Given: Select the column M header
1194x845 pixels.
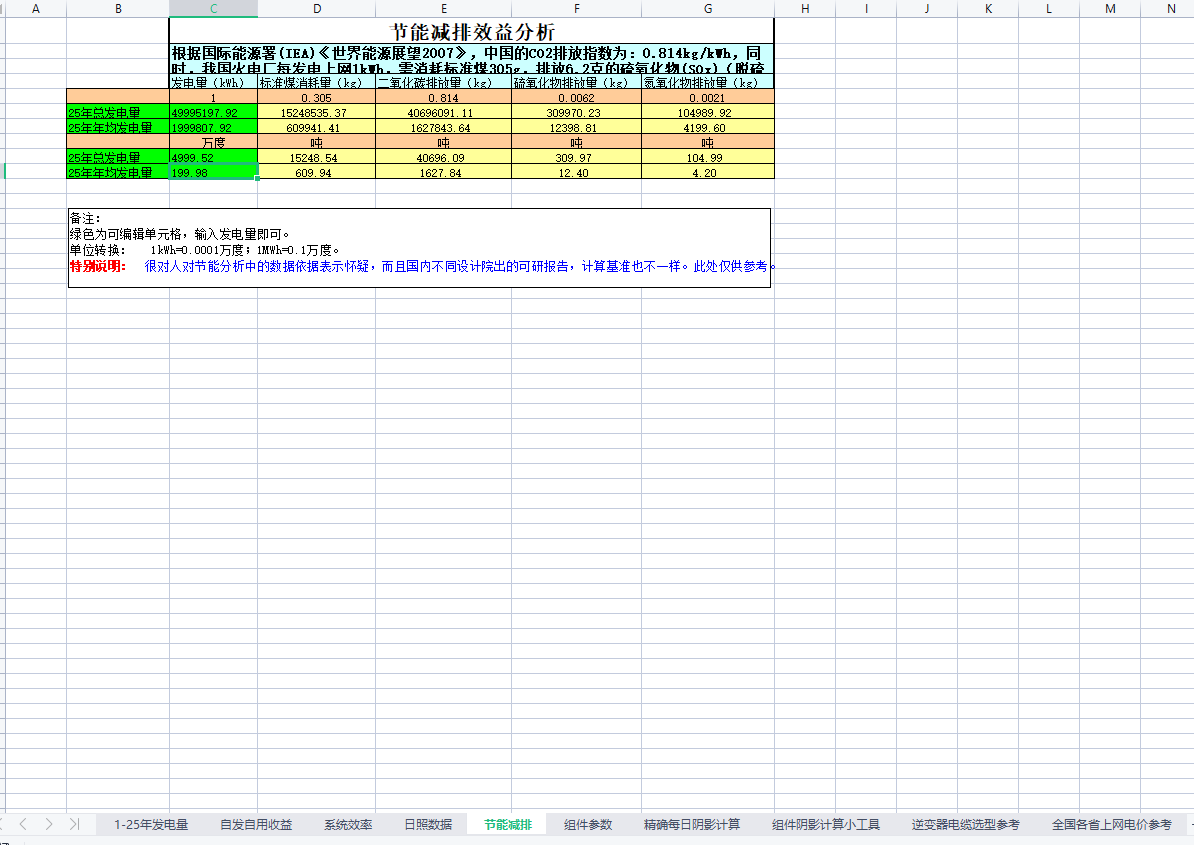Looking at the screenshot, I should [1110, 8].
